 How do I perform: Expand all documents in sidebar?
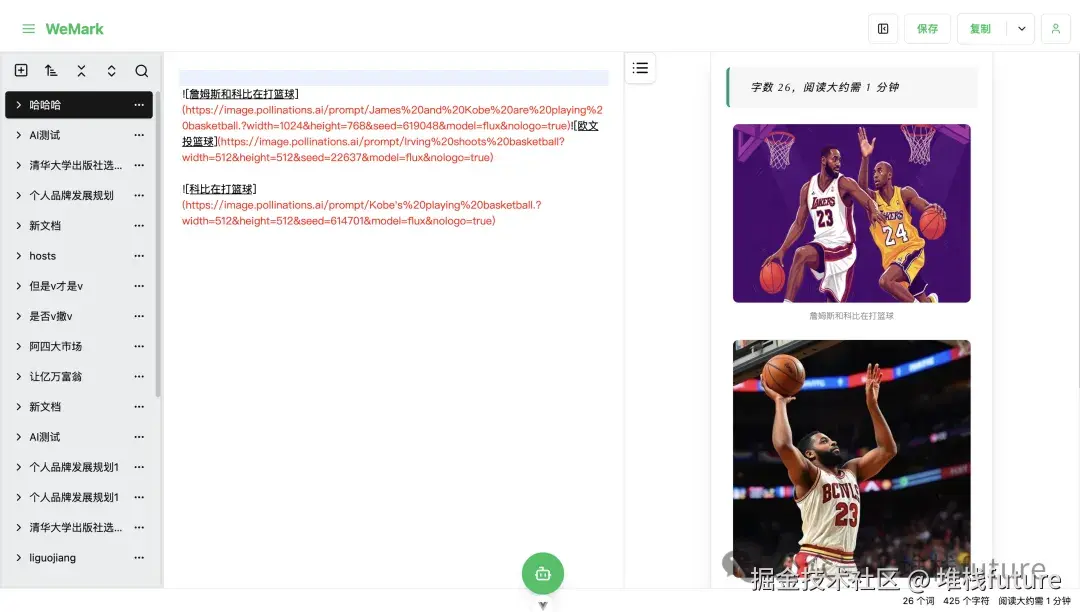112,70
